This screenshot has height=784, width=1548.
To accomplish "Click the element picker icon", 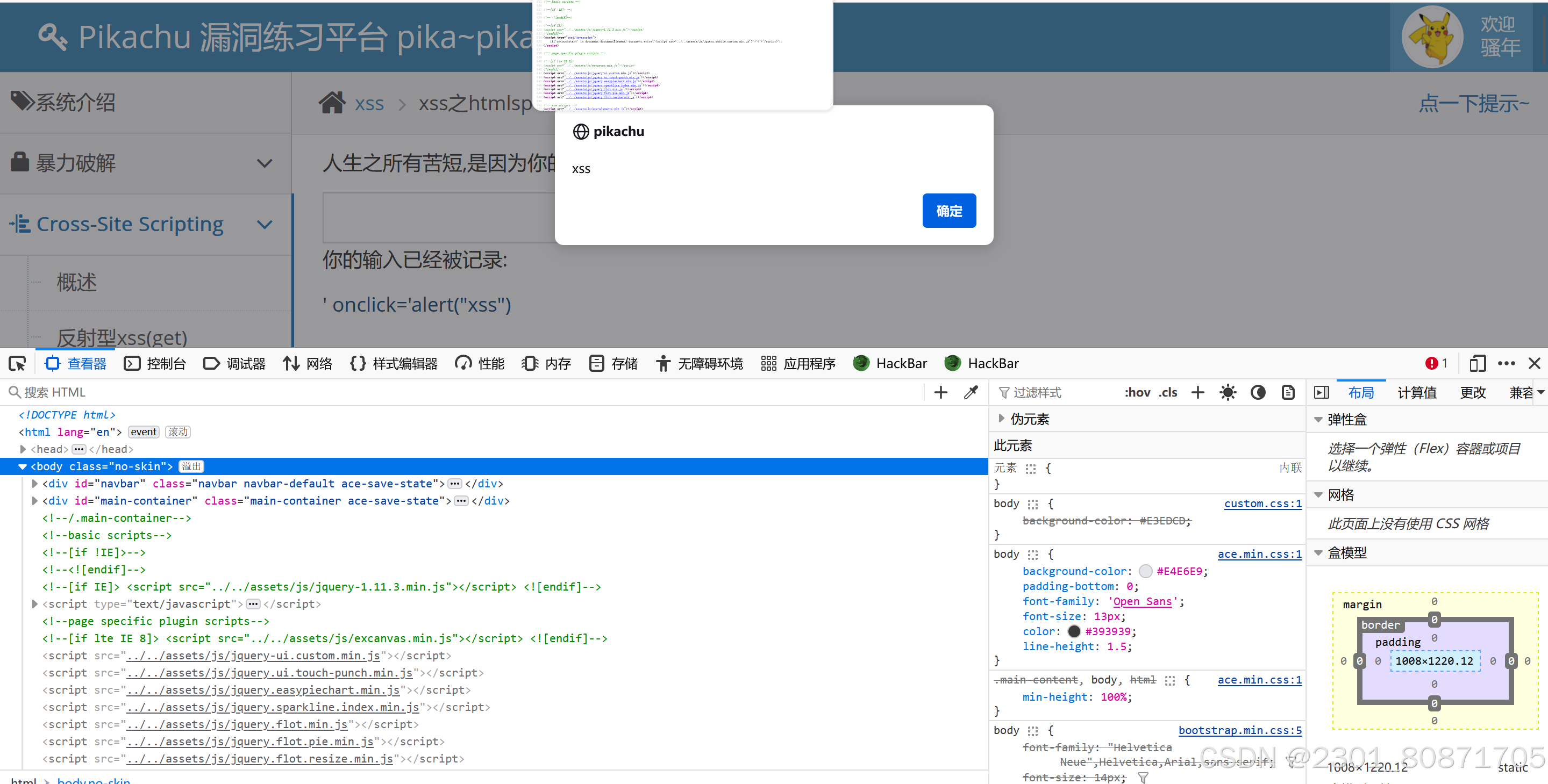I will pos(17,363).
